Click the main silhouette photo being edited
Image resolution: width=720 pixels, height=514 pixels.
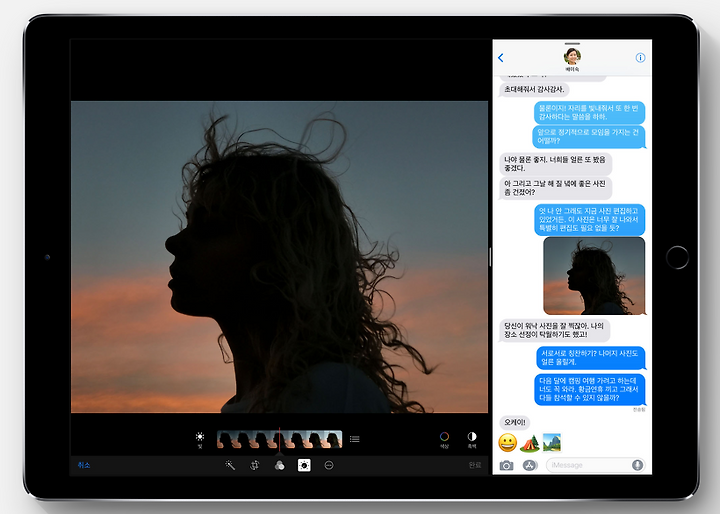click(x=279, y=257)
